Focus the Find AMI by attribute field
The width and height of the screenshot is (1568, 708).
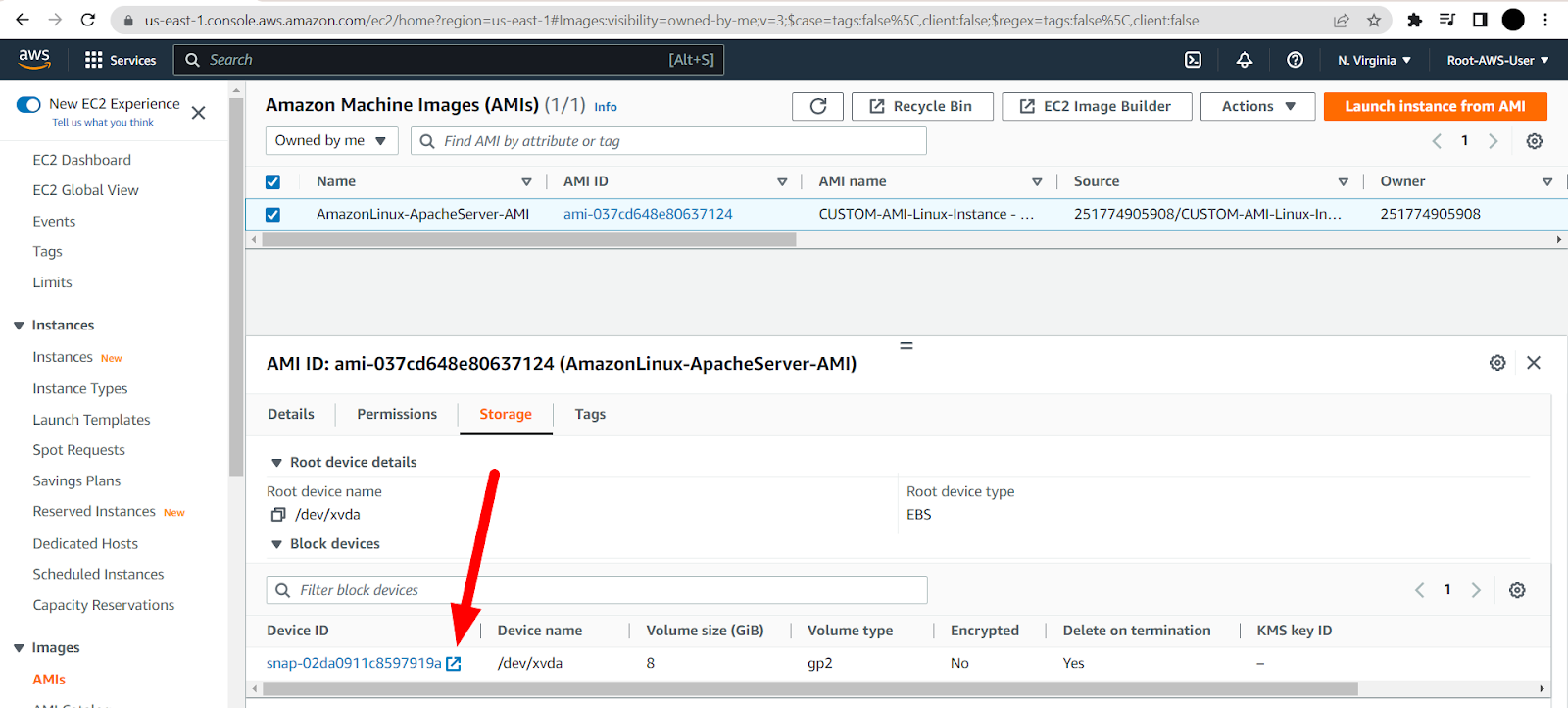pyautogui.click(x=668, y=141)
